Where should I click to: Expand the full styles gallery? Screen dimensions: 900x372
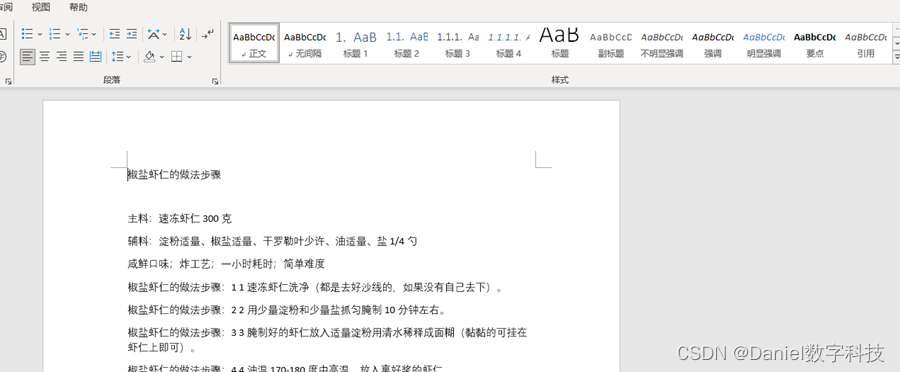pos(896,57)
